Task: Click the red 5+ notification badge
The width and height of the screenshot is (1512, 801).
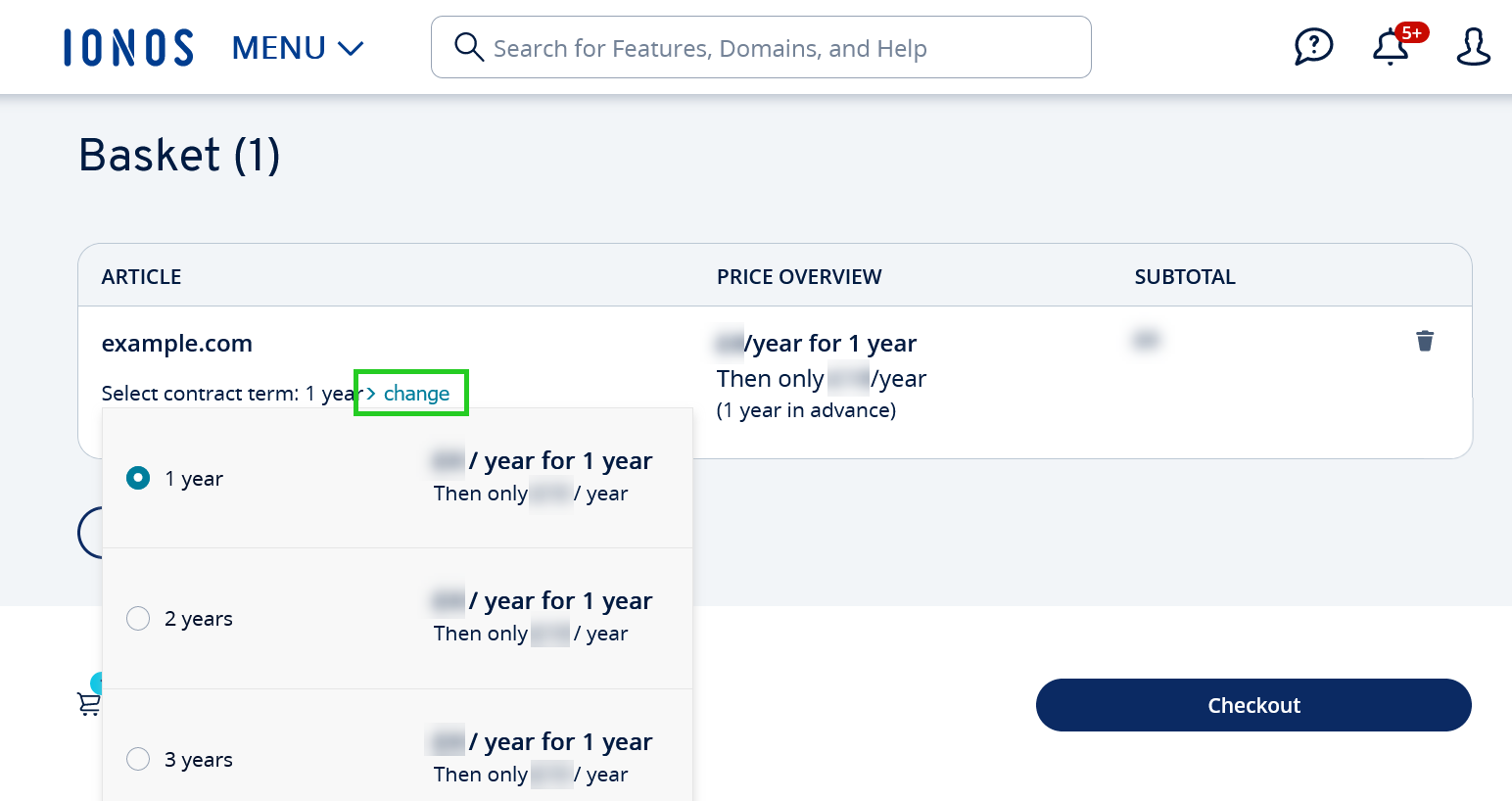Action: point(1411,33)
